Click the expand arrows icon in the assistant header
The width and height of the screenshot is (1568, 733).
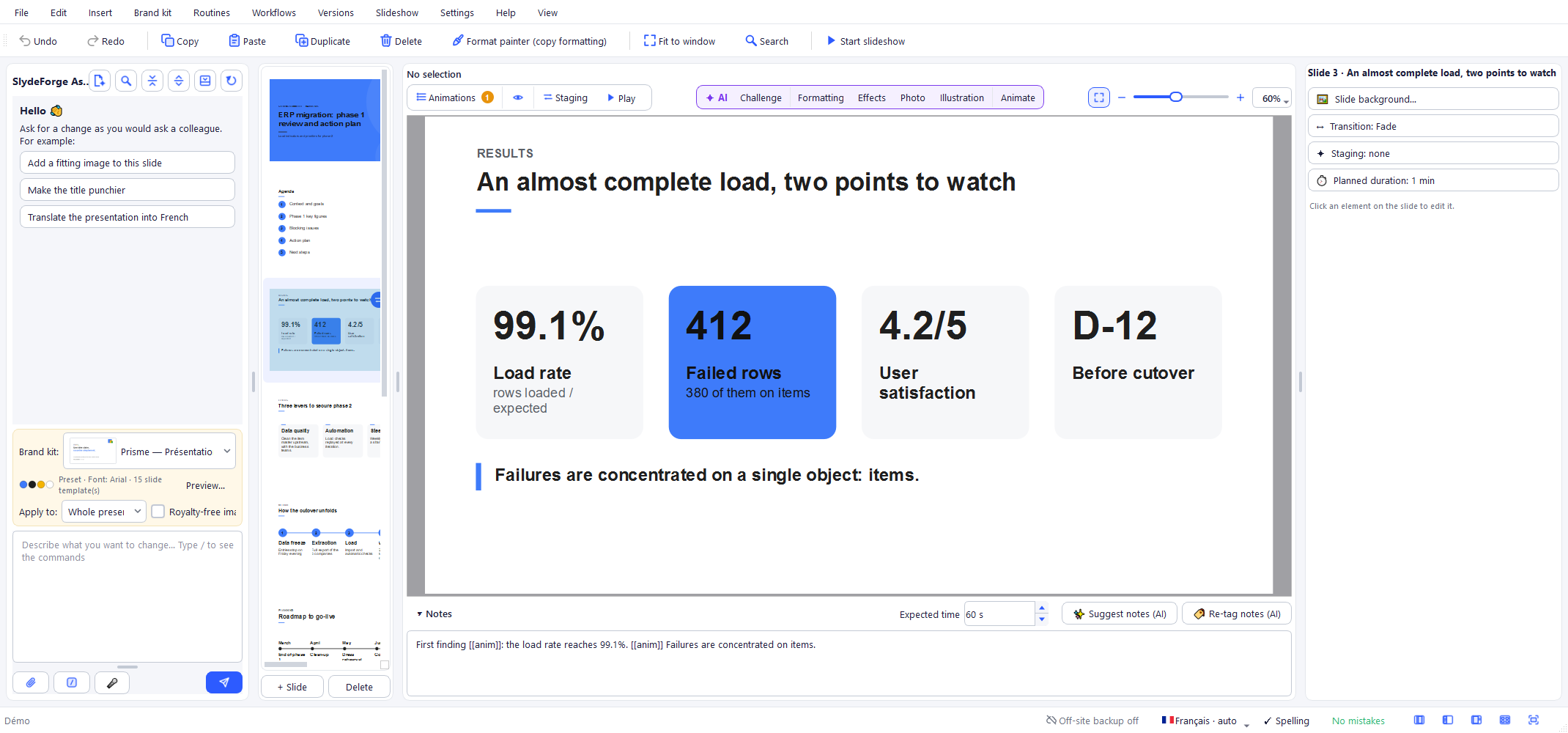click(x=179, y=81)
